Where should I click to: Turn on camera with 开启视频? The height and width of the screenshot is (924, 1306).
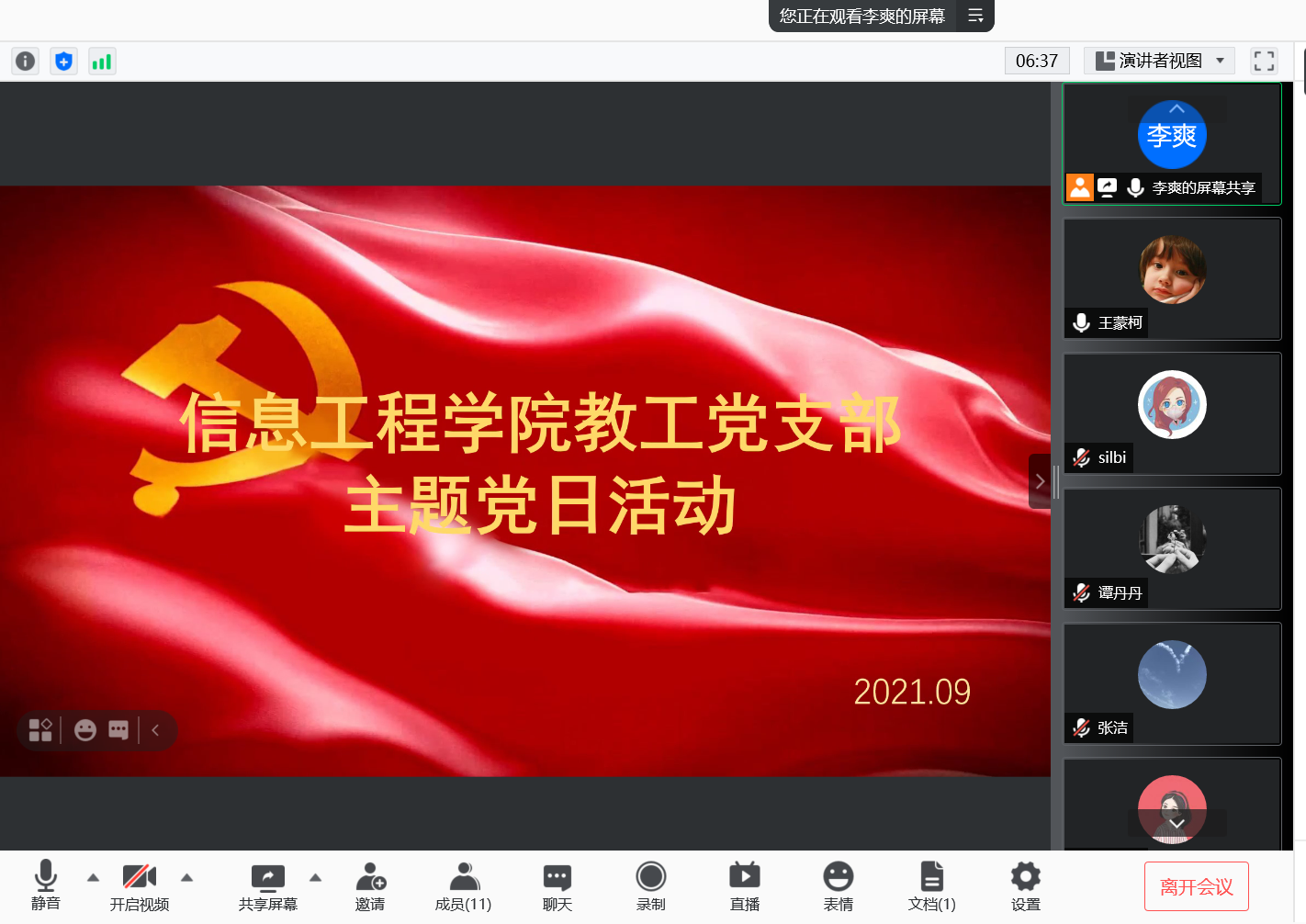(x=140, y=886)
